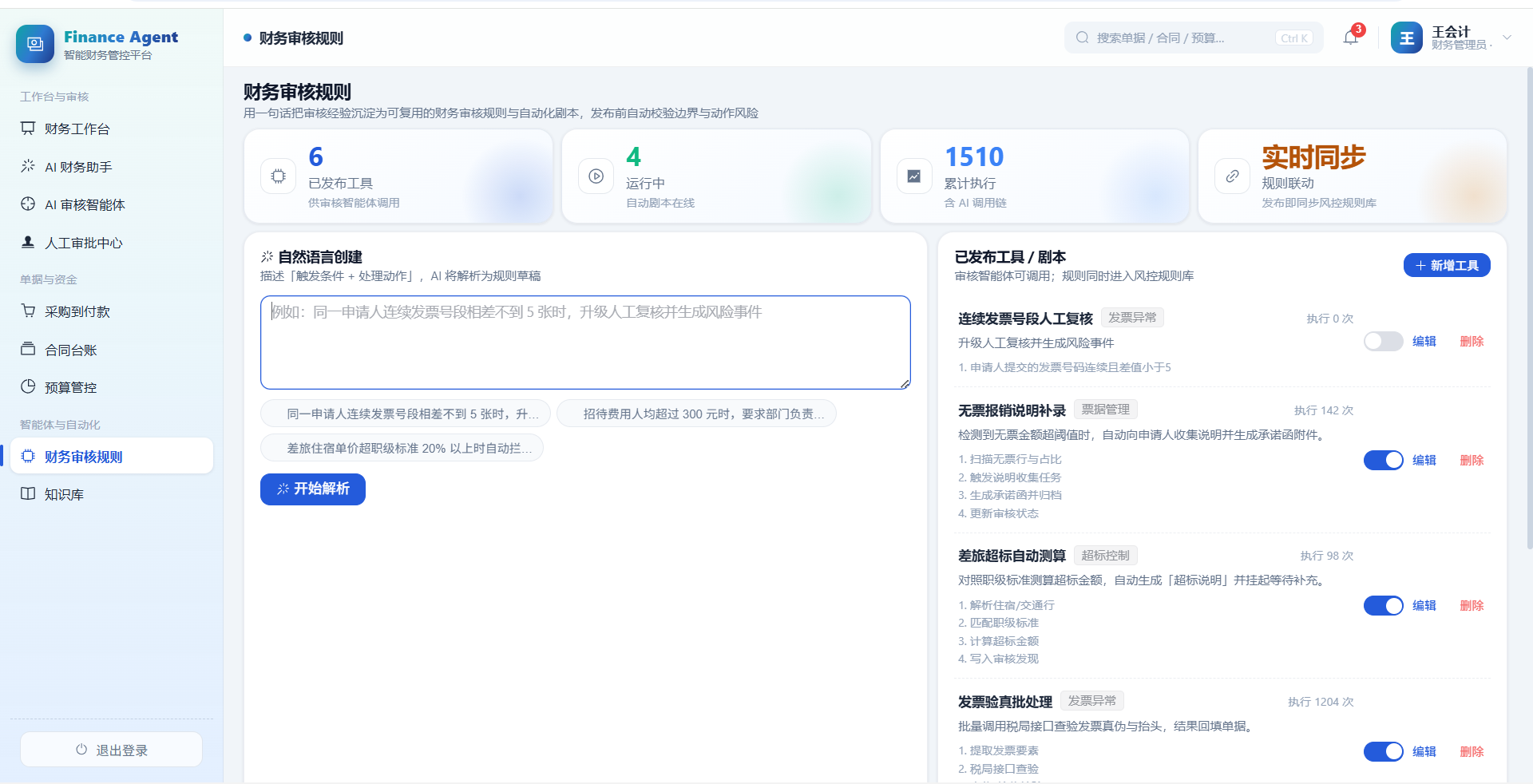Click the 合同台账 sidebar icon
The image size is (1533, 784).
(28, 349)
